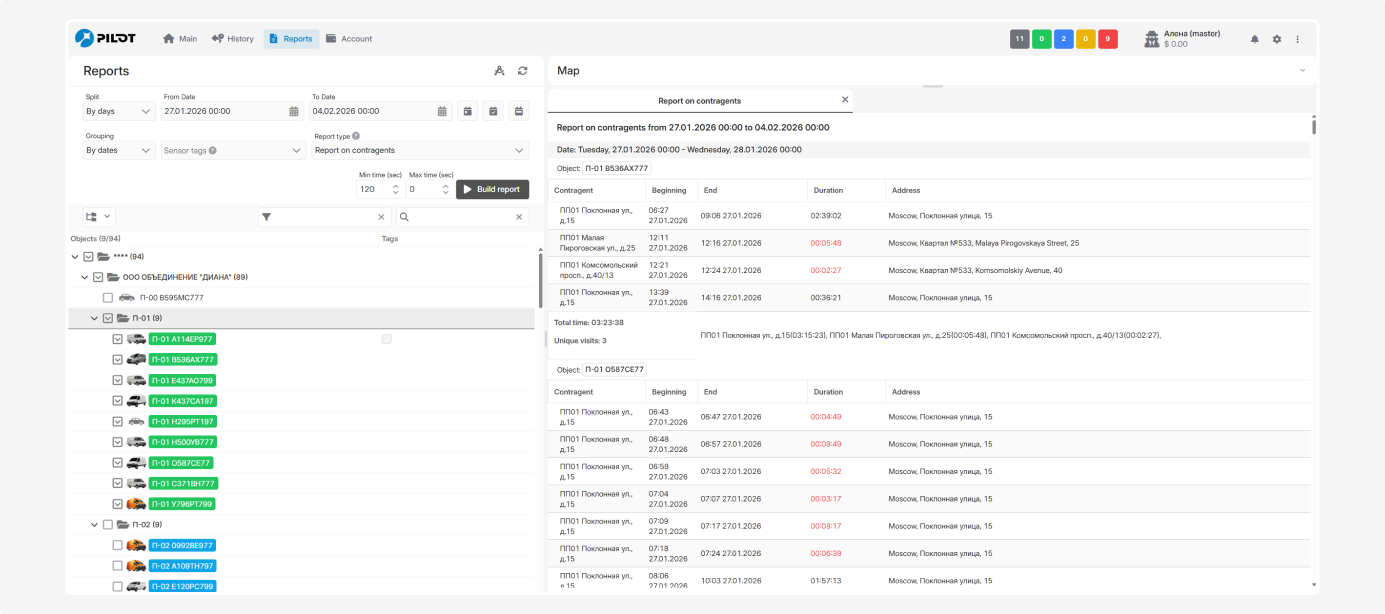
Task: Check the П-00 B595MC777 vehicle checkbox
Action: click(x=108, y=298)
